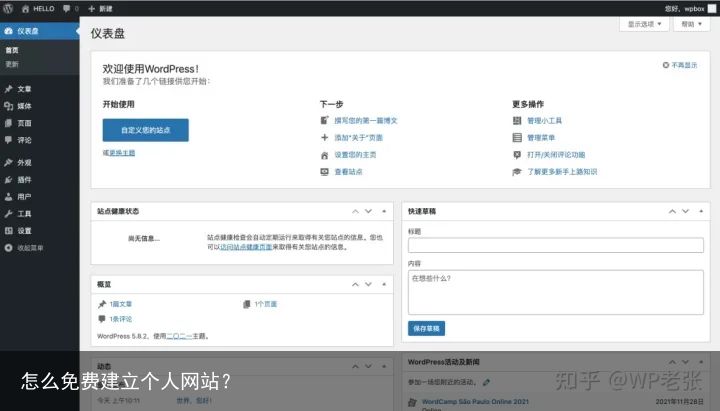Viewport: 720px width, 411px height.
Task: Click the WordPress logo in admin bar
Action: [8, 8]
